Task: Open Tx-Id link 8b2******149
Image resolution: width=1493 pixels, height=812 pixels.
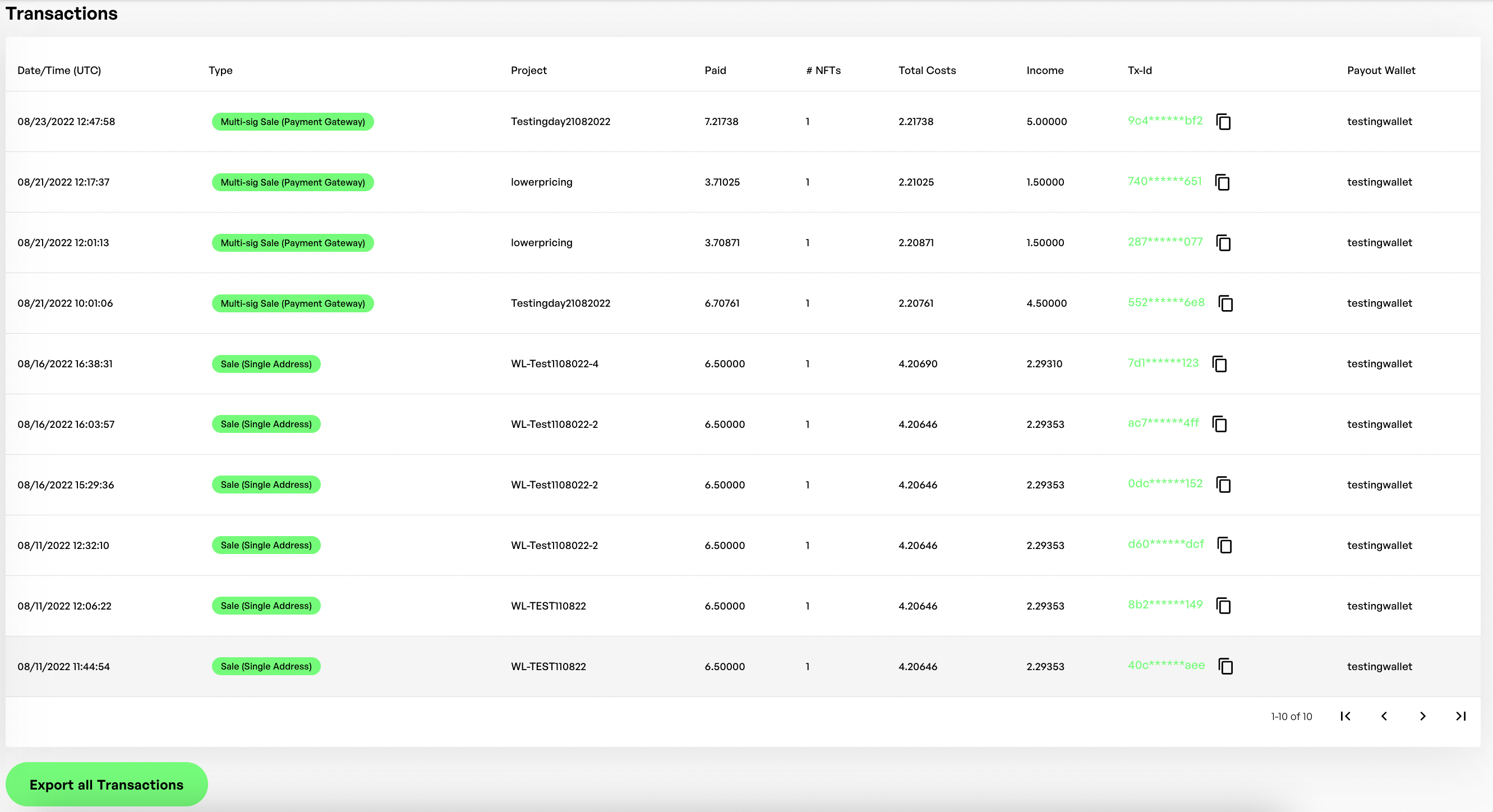Action: [x=1164, y=605]
